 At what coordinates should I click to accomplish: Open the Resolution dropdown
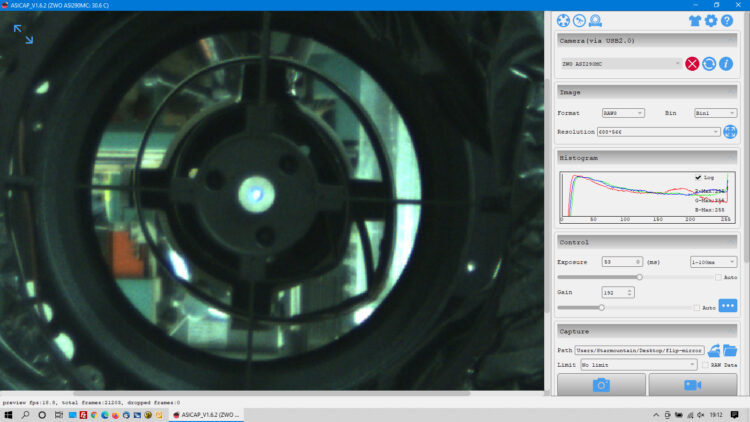pyautogui.click(x=658, y=132)
